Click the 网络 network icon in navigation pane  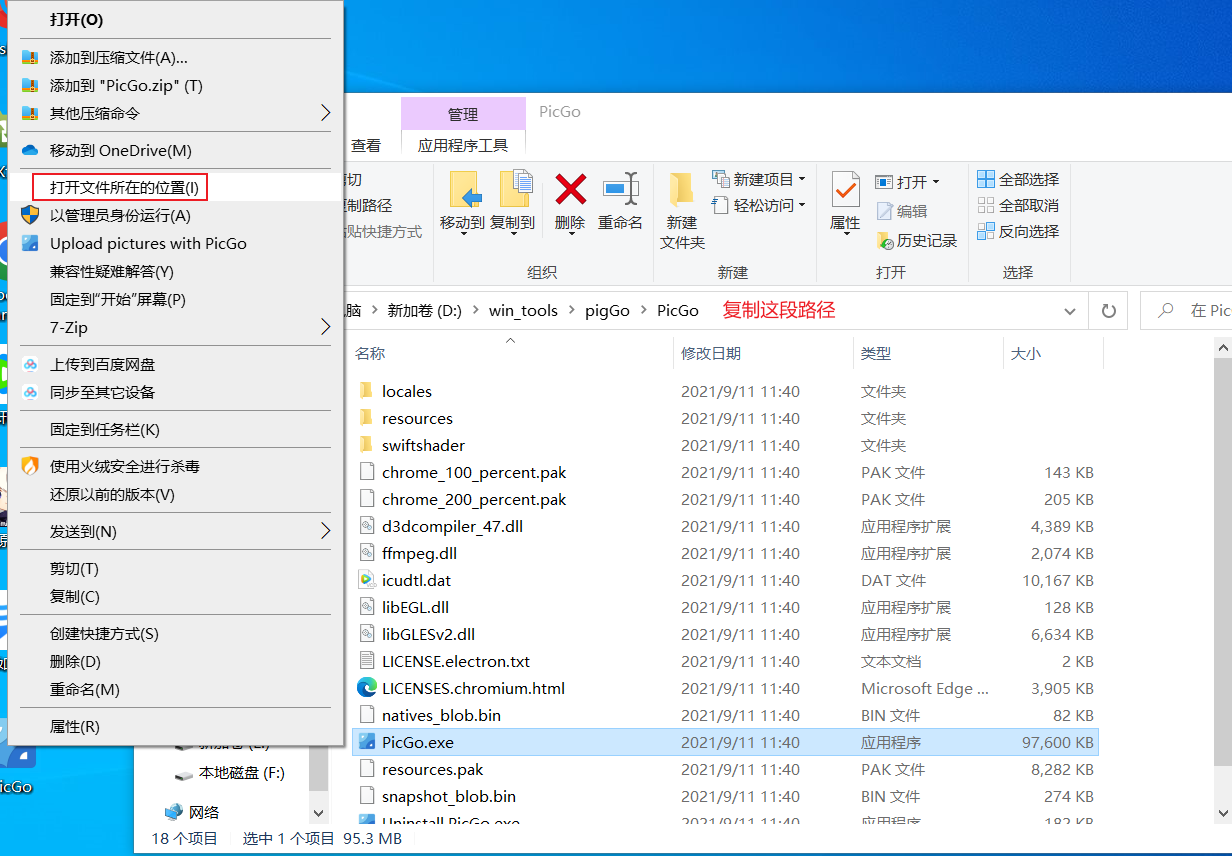point(174,811)
